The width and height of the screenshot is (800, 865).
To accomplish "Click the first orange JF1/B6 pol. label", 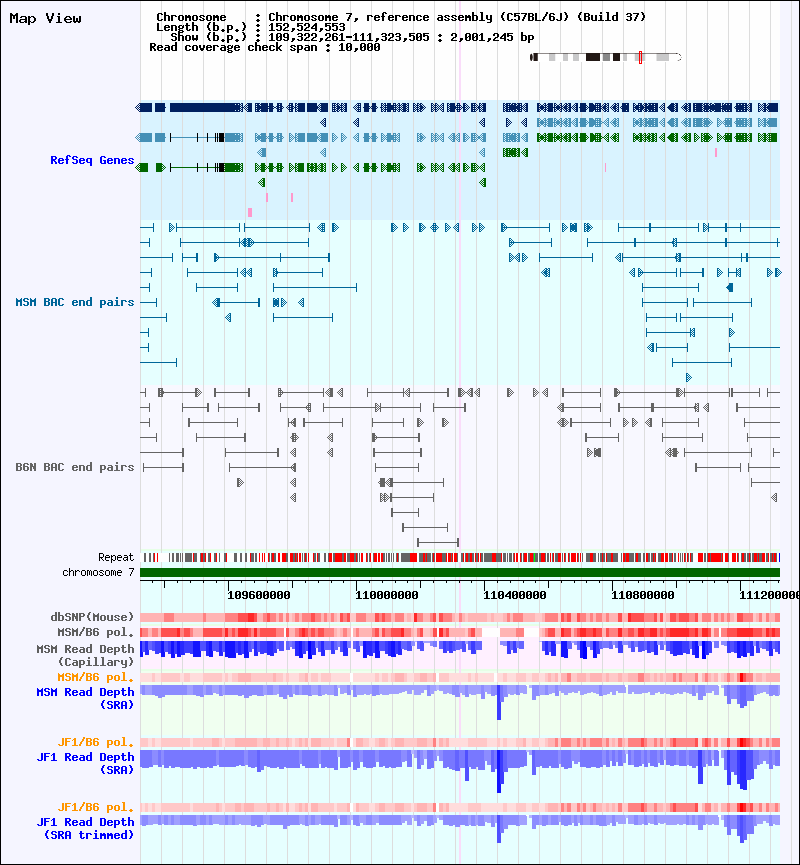I will pyautogui.click(x=96, y=742).
